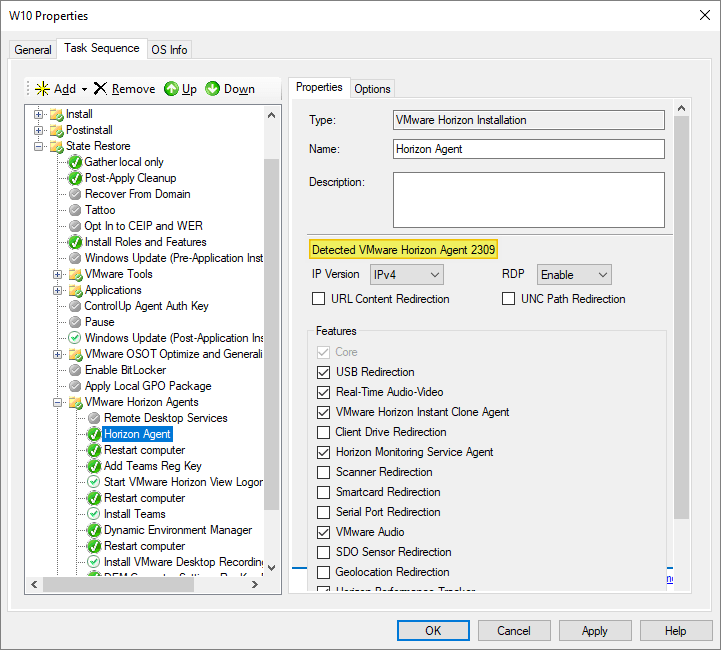Click the Tattoo step gray icon
This screenshot has height=650, width=721.
75,210
